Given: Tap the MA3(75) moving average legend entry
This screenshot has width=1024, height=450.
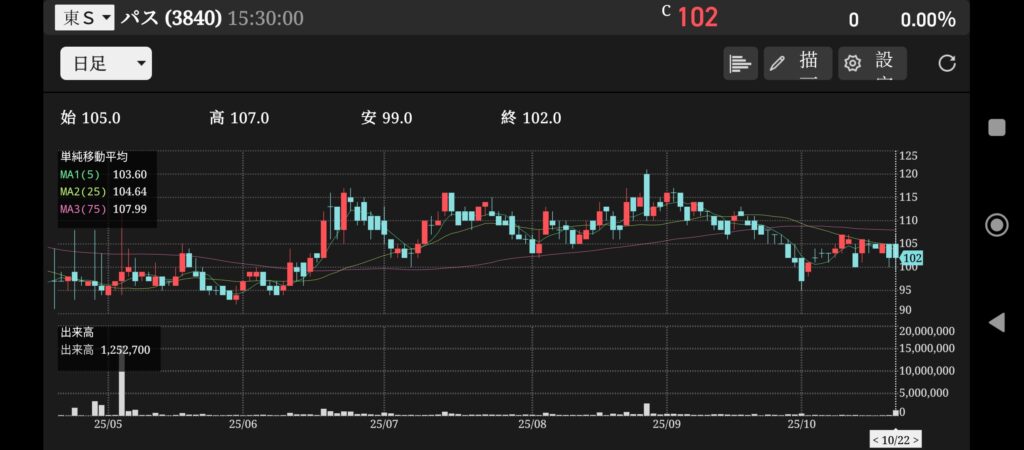Looking at the screenshot, I should pyautogui.click(x=103, y=209).
